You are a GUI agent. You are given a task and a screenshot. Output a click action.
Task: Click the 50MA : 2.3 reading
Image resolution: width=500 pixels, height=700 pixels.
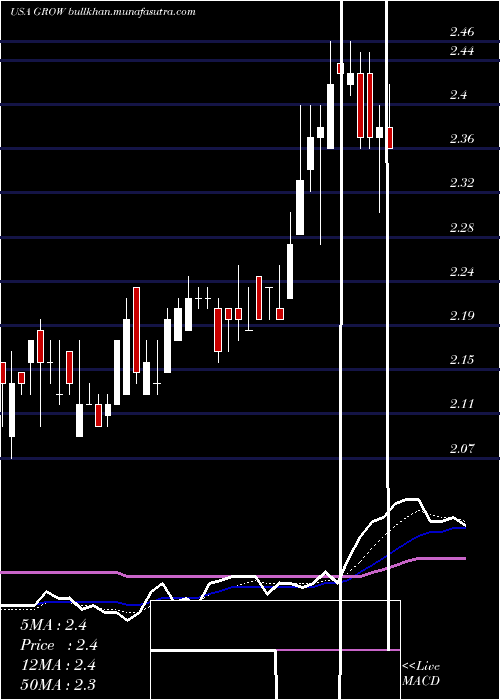[x=58, y=684]
